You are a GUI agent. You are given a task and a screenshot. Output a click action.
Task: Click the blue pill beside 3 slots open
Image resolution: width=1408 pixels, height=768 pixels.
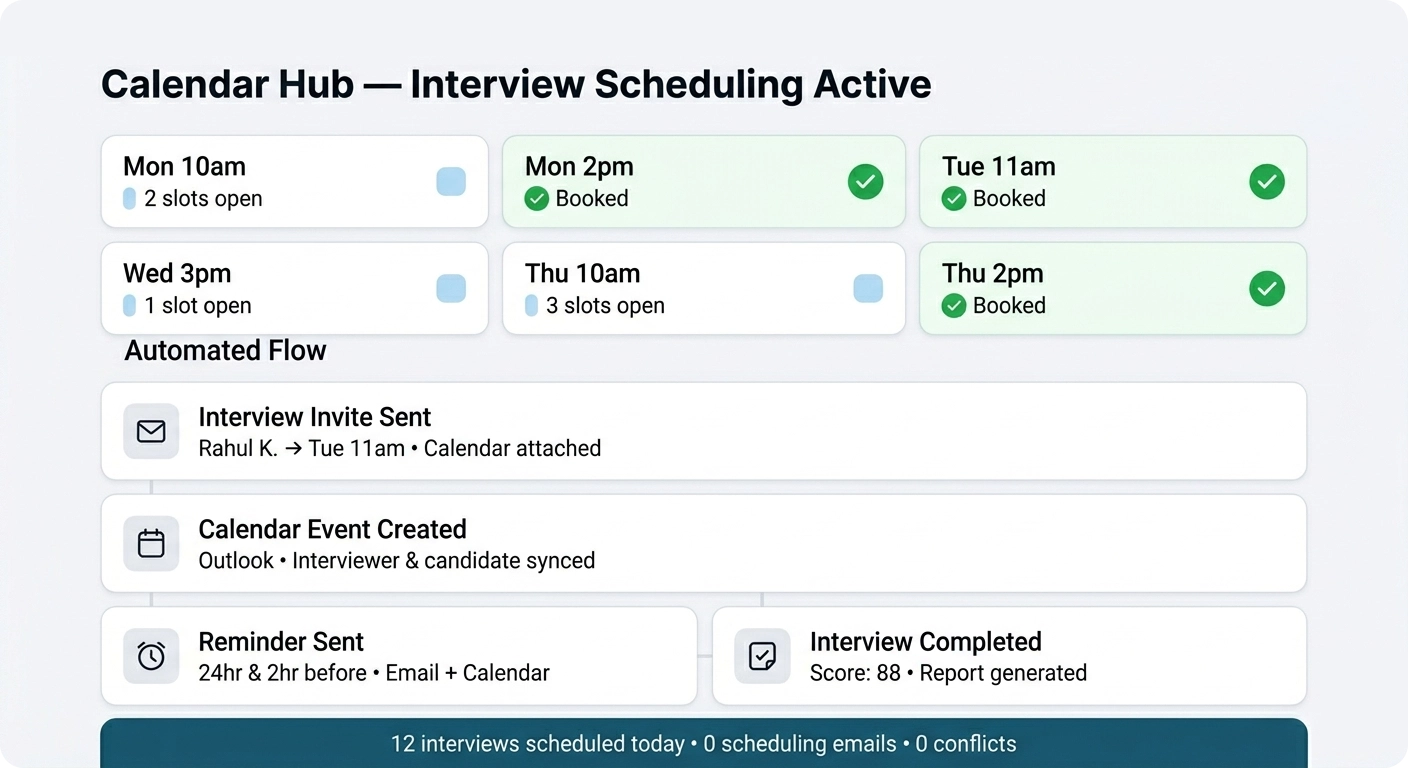pyautogui.click(x=532, y=306)
